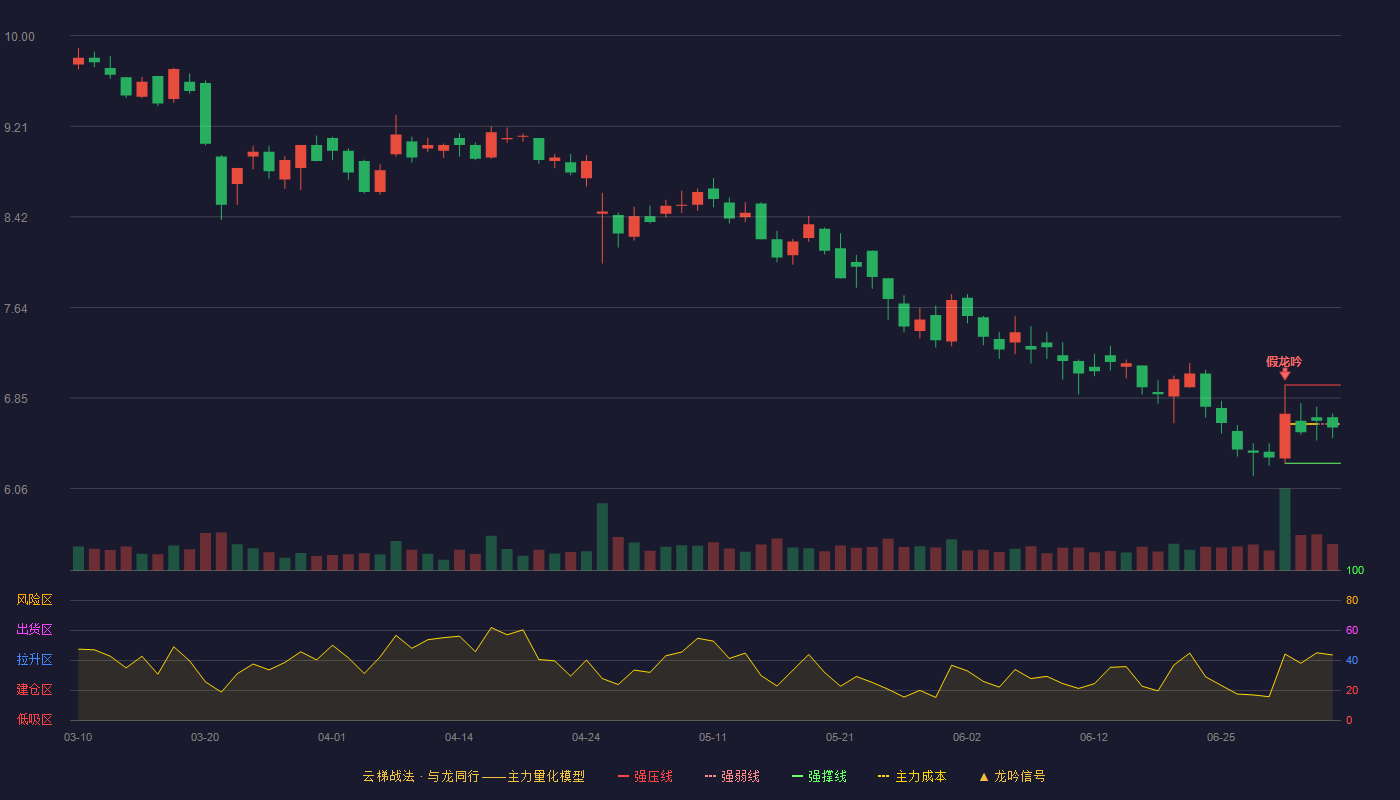The width and height of the screenshot is (1400, 800).
Task: Click the large red candlestick under 假龙吟
Action: (1285, 436)
